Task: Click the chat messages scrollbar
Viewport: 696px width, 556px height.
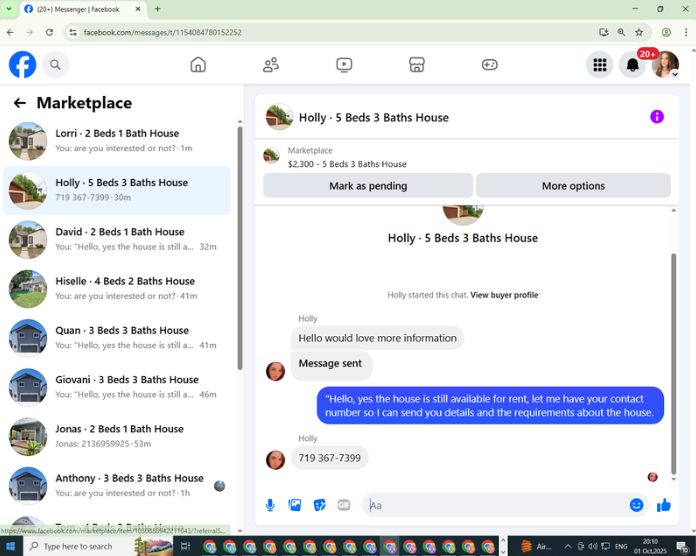Action: tap(673, 364)
